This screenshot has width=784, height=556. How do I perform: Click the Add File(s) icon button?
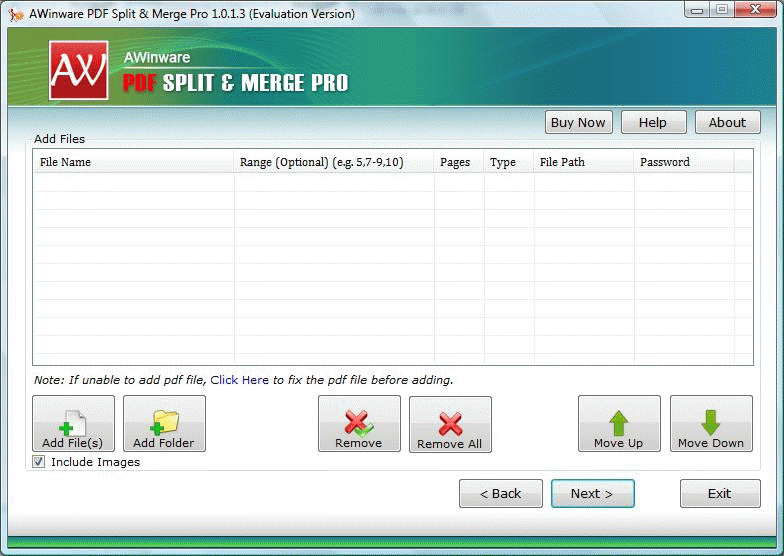(x=74, y=424)
